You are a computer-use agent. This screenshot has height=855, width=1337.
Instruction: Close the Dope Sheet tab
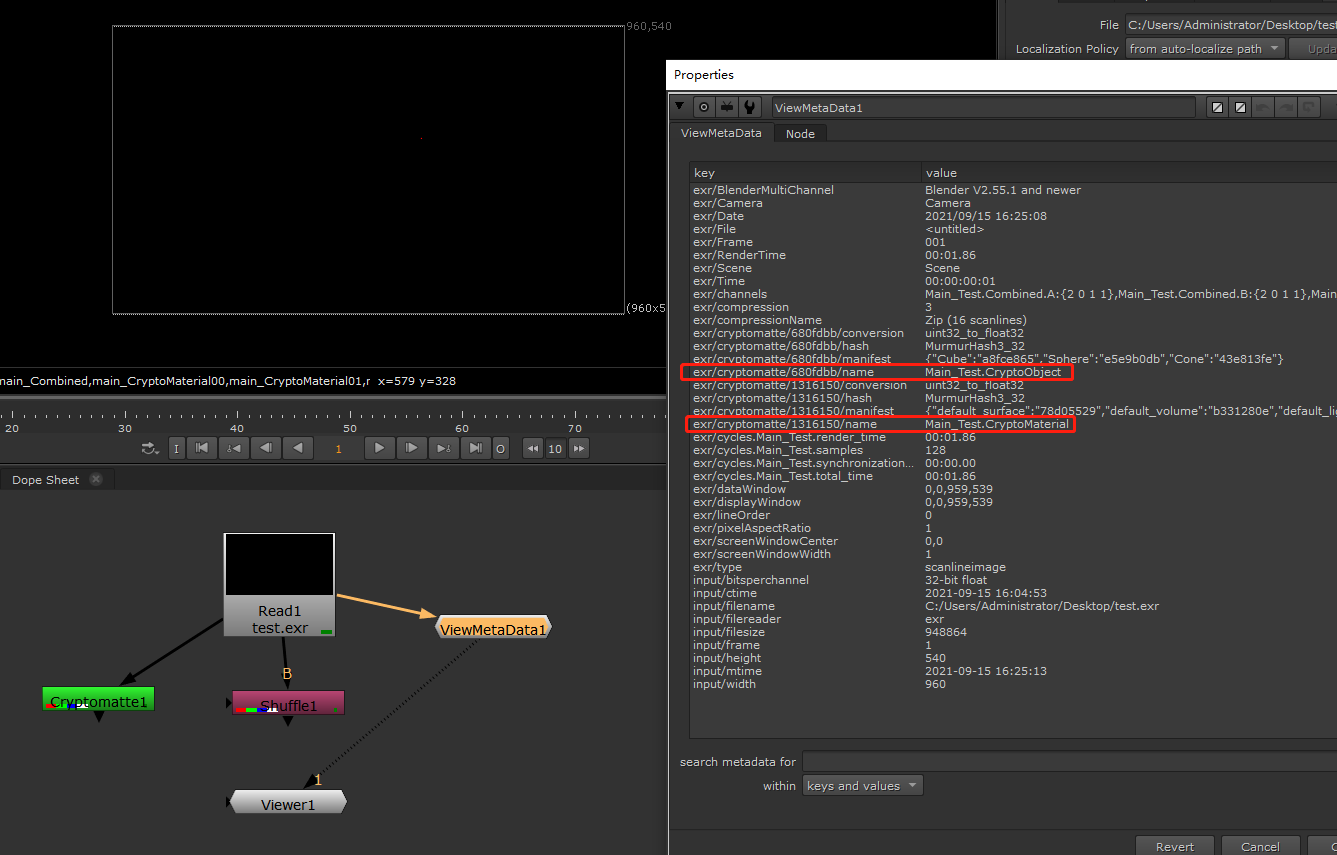click(96, 479)
